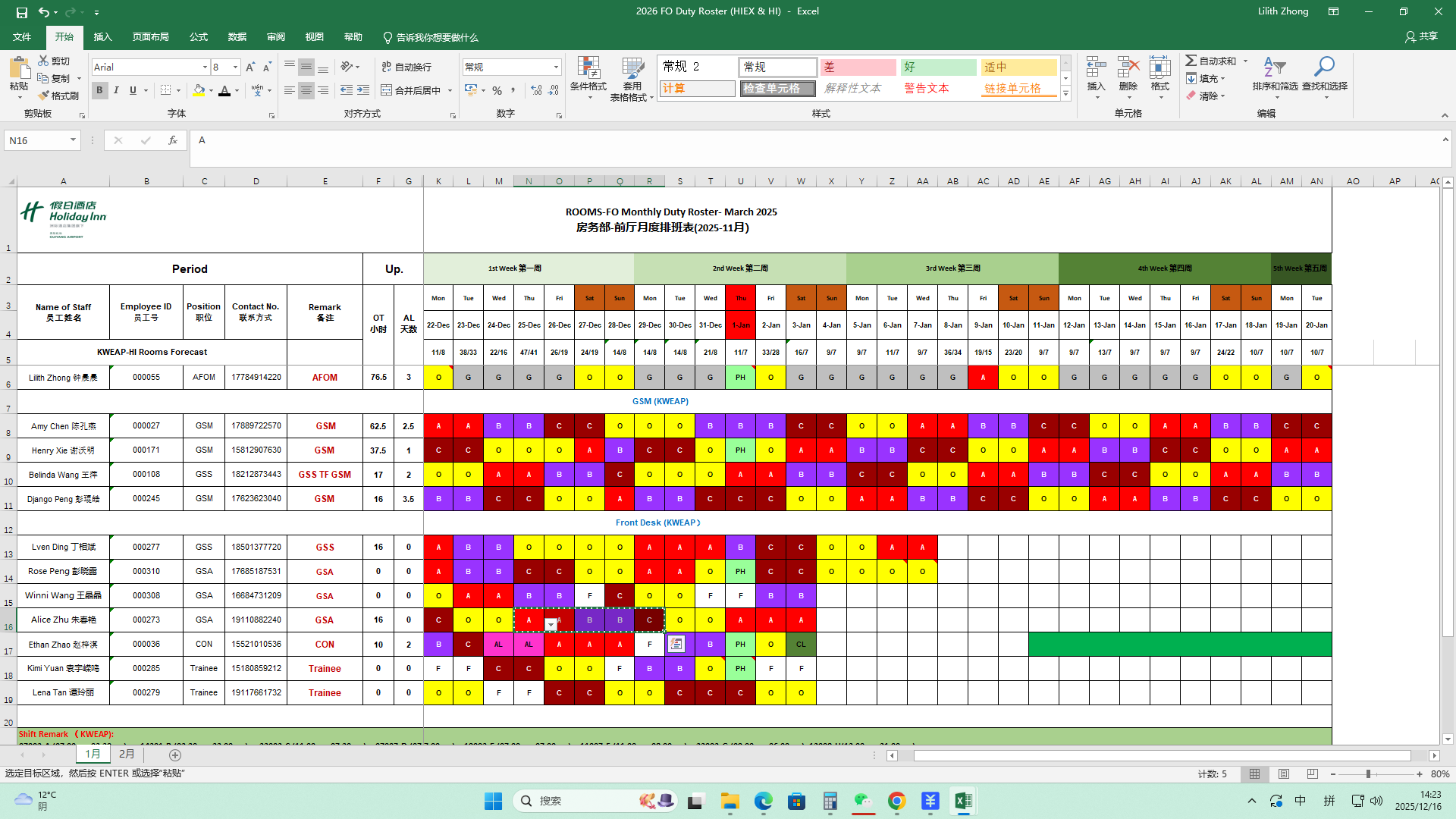This screenshot has height=819, width=1456.
Task: Click the insert function fx icon
Action: tap(173, 140)
